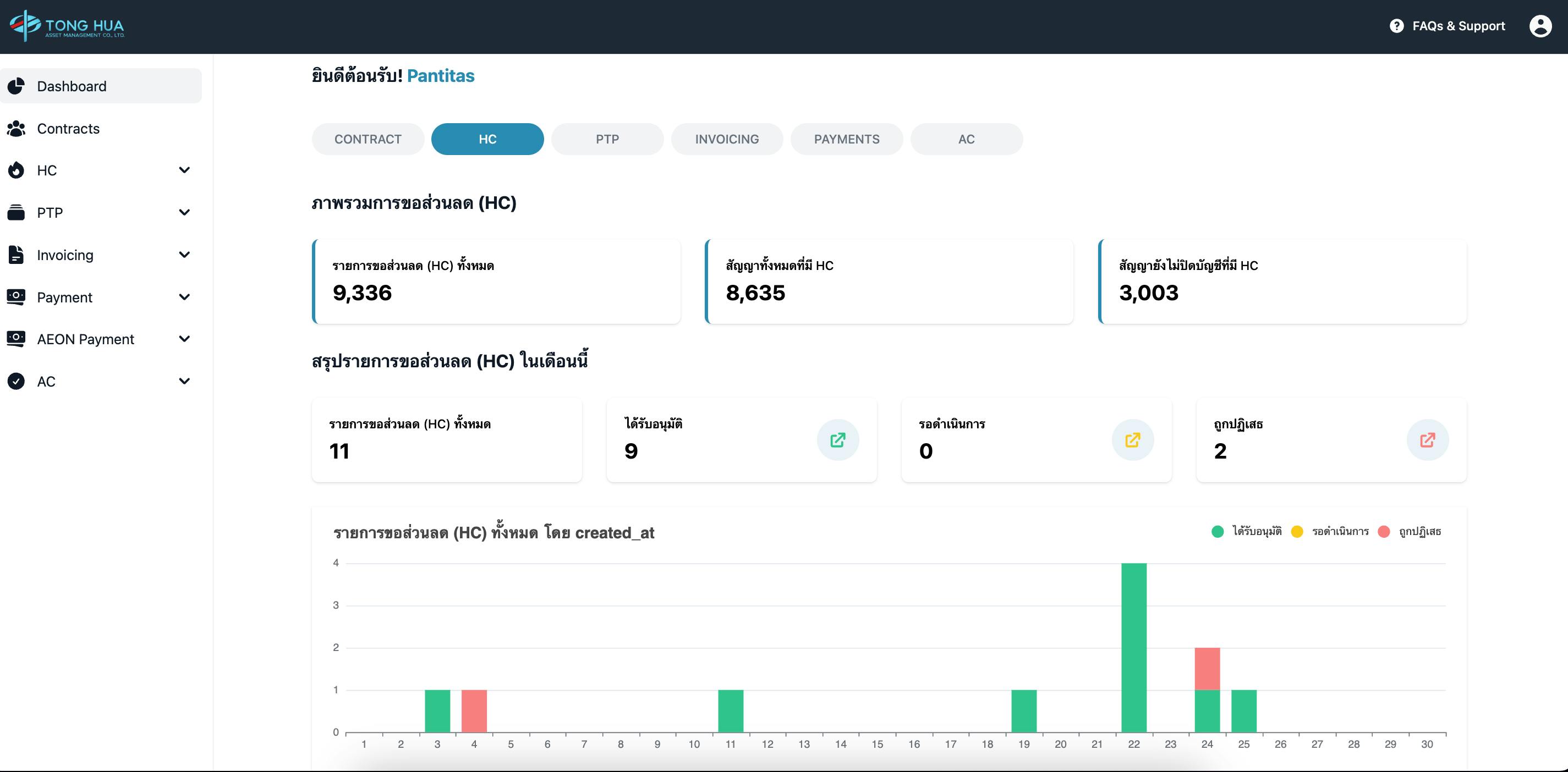Click the monthly total HC card showing 11
Image resolution: width=1568 pixels, height=772 pixels.
pos(447,440)
